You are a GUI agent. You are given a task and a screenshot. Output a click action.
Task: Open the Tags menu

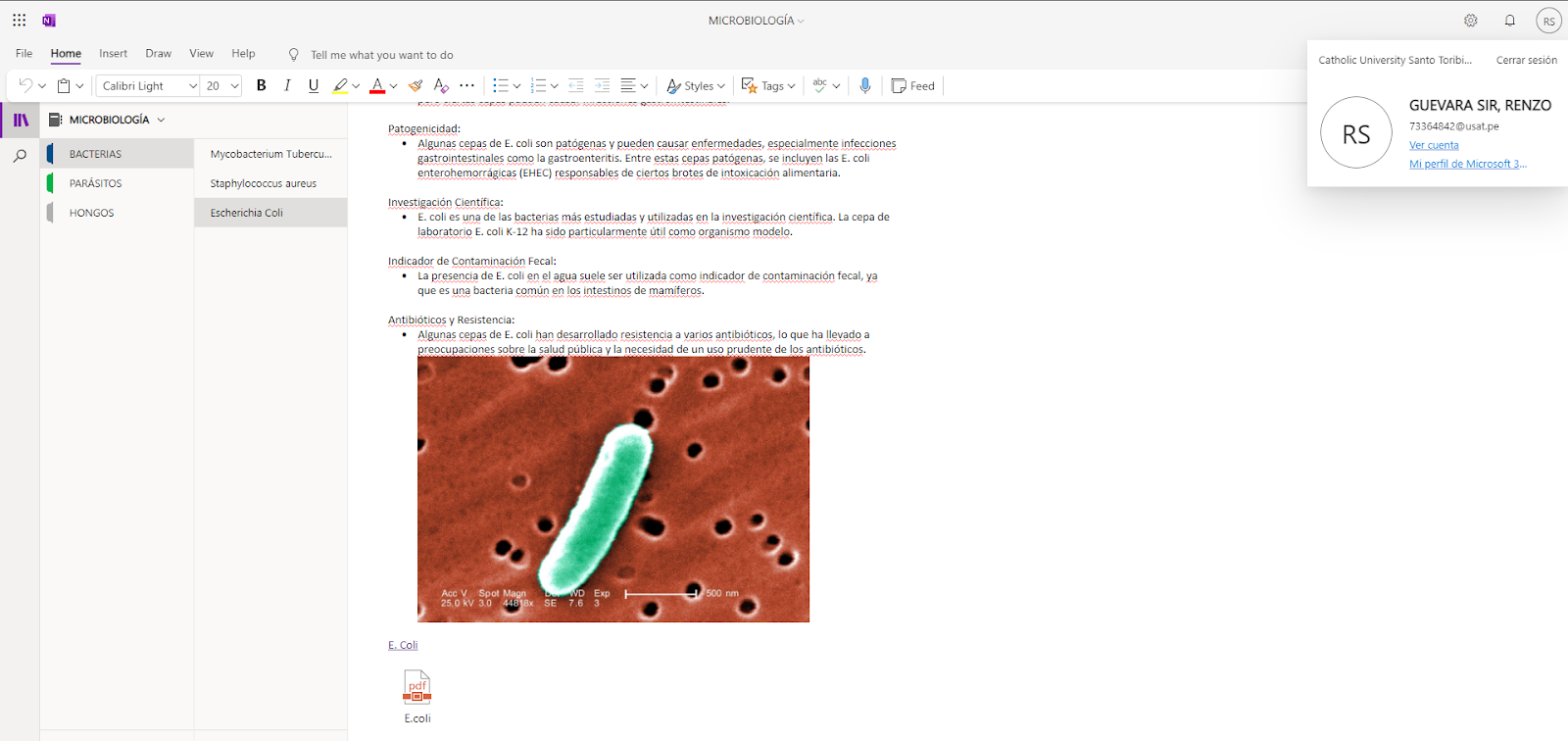[x=768, y=85]
